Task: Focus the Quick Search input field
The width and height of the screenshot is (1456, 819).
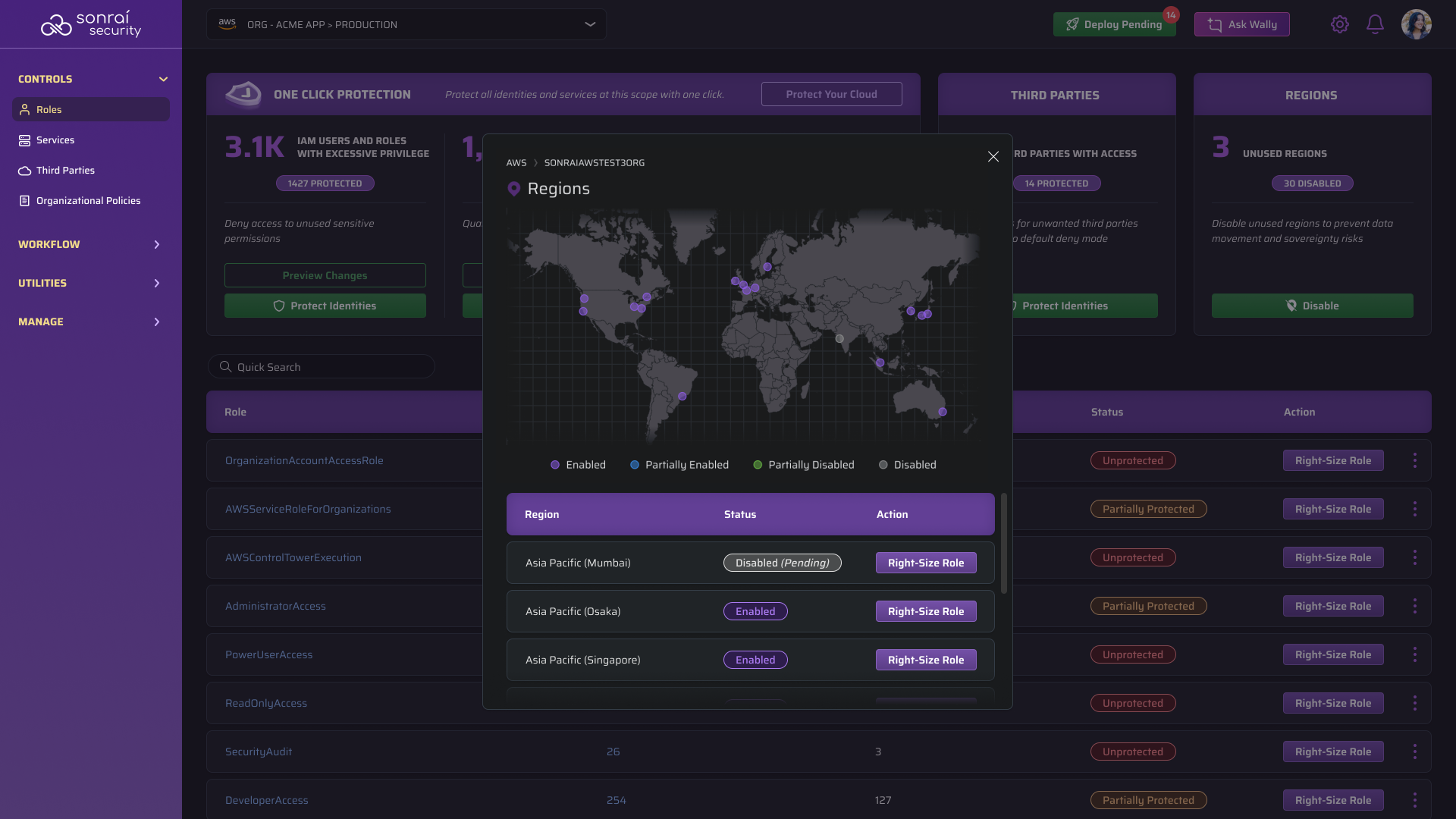Action: 322,366
